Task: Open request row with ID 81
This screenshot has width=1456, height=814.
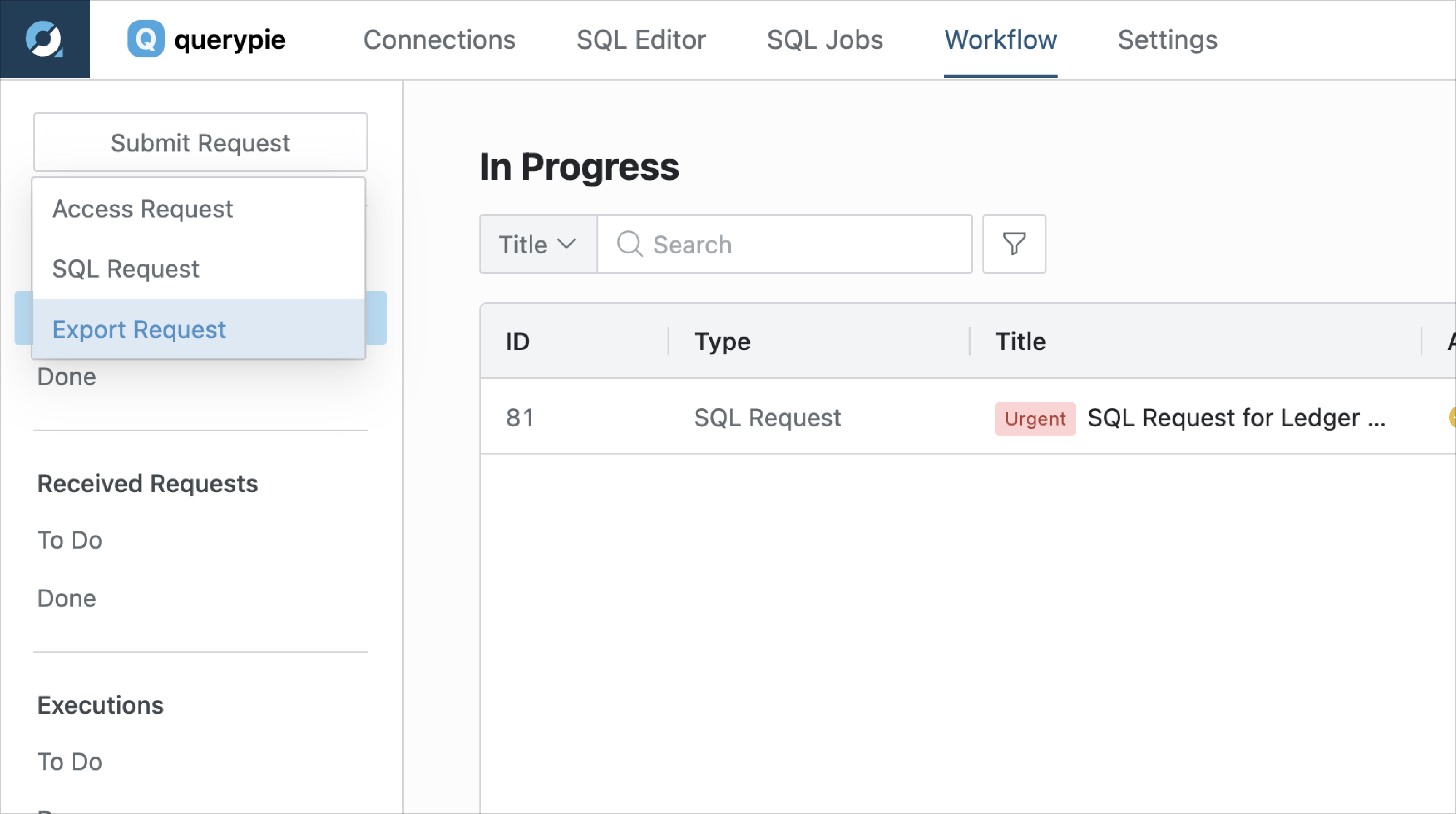Action: (968, 417)
